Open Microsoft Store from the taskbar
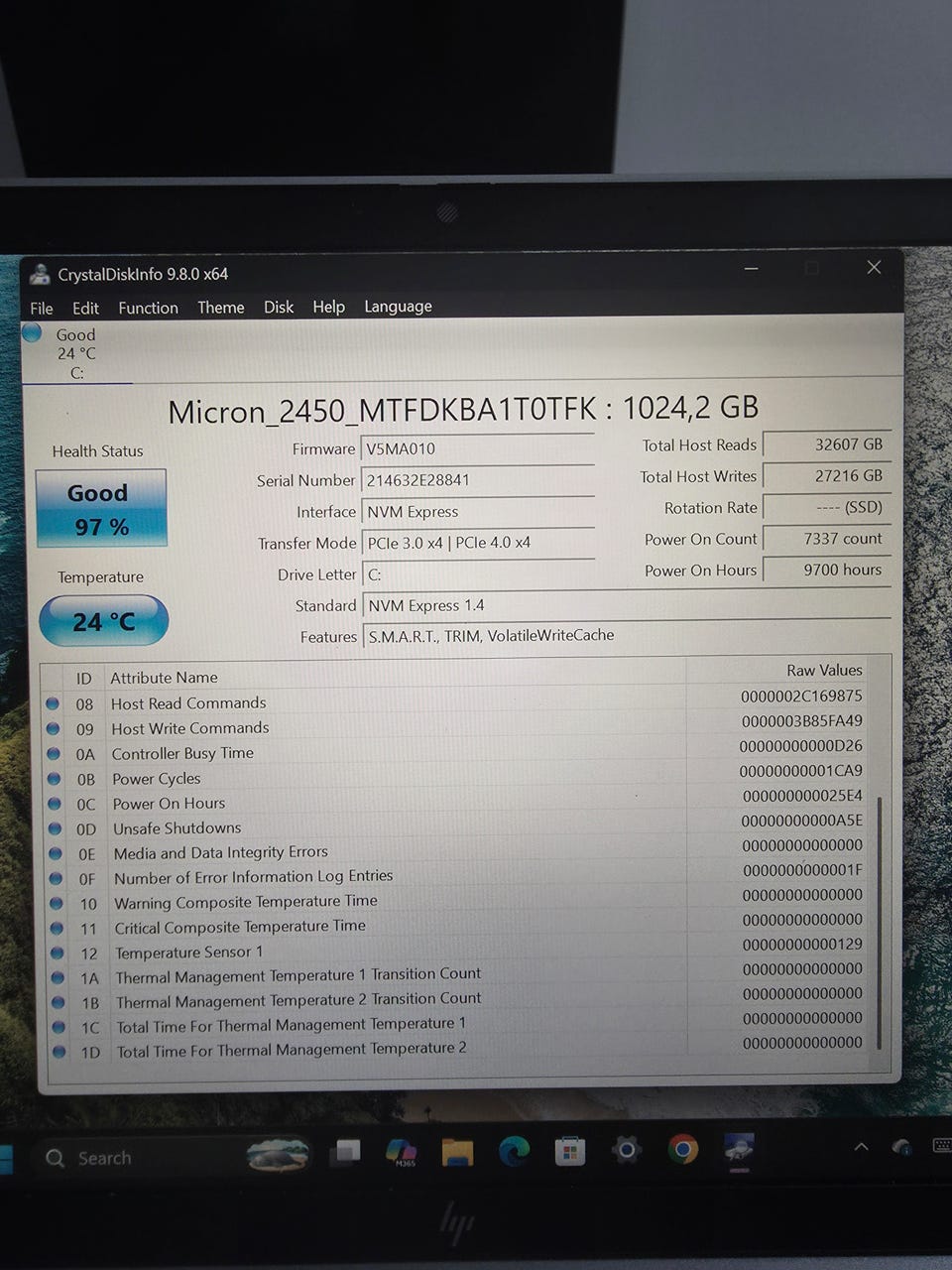This screenshot has height=1270, width=952. point(569,1151)
